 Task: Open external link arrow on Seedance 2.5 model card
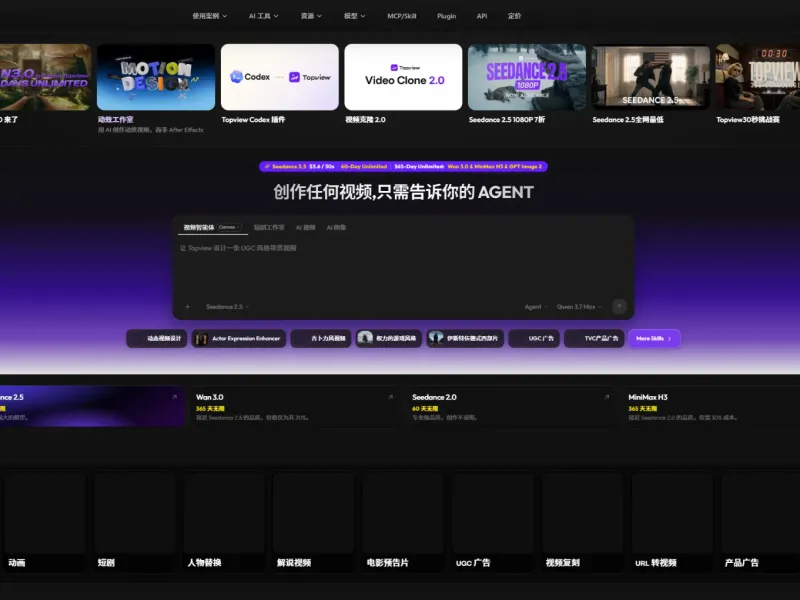(x=174, y=397)
